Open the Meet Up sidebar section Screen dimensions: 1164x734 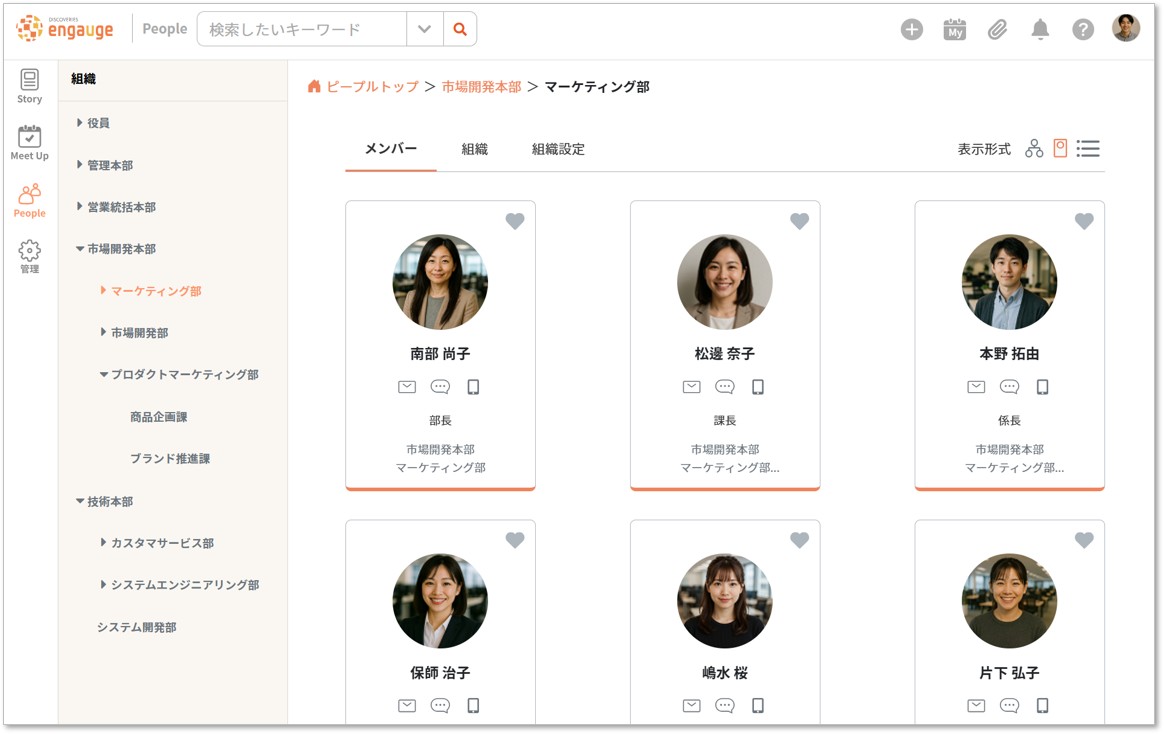pyautogui.click(x=30, y=143)
